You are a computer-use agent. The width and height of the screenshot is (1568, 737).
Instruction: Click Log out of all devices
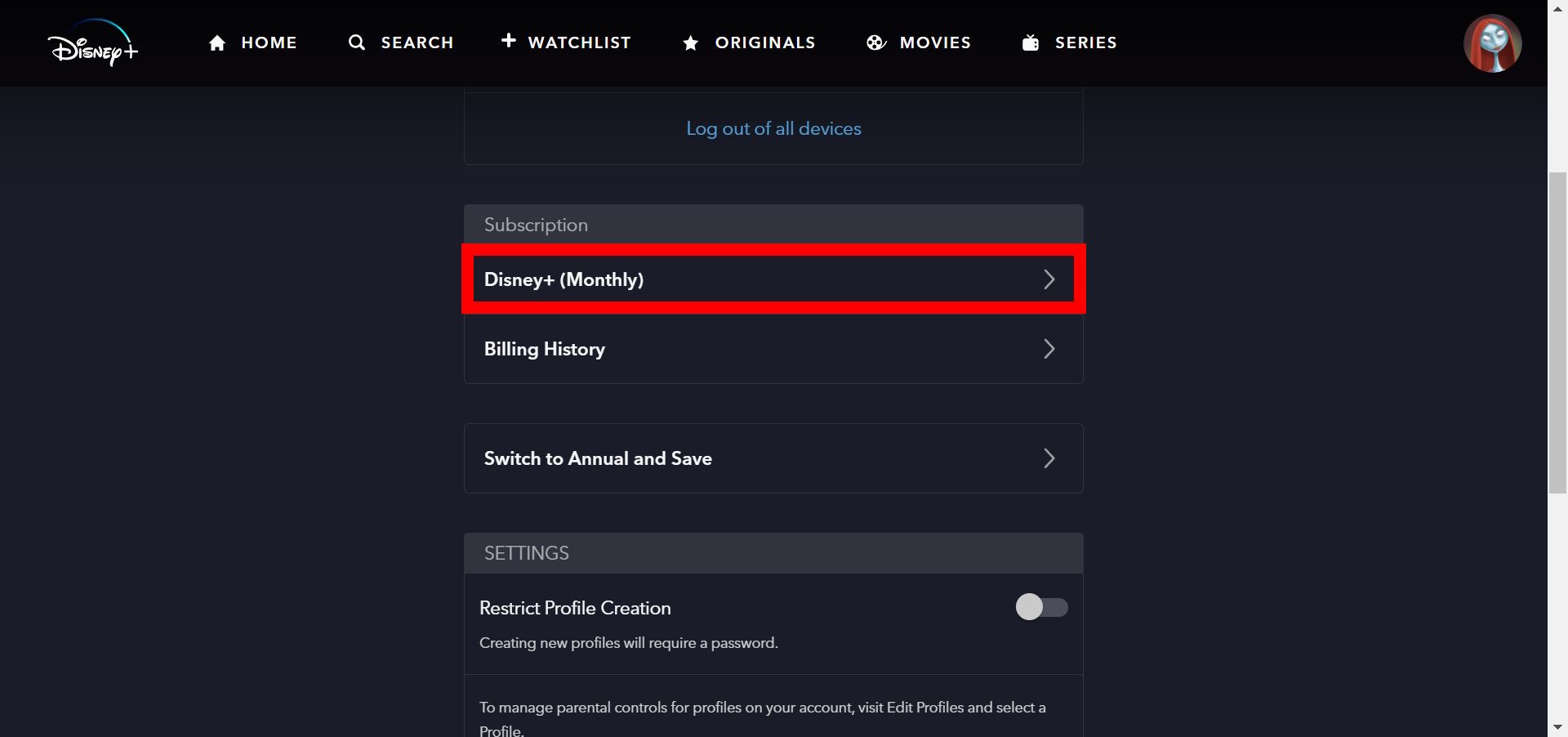[773, 128]
